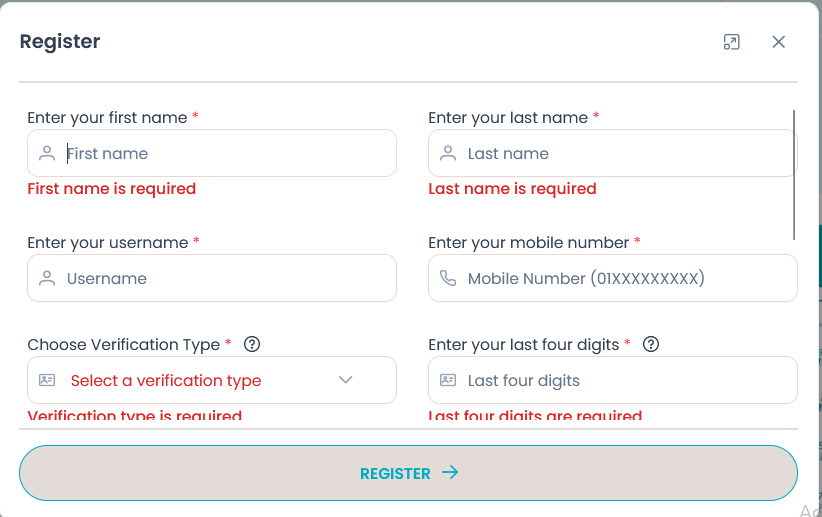
Task: Focus the First name input field
Action: point(225,154)
